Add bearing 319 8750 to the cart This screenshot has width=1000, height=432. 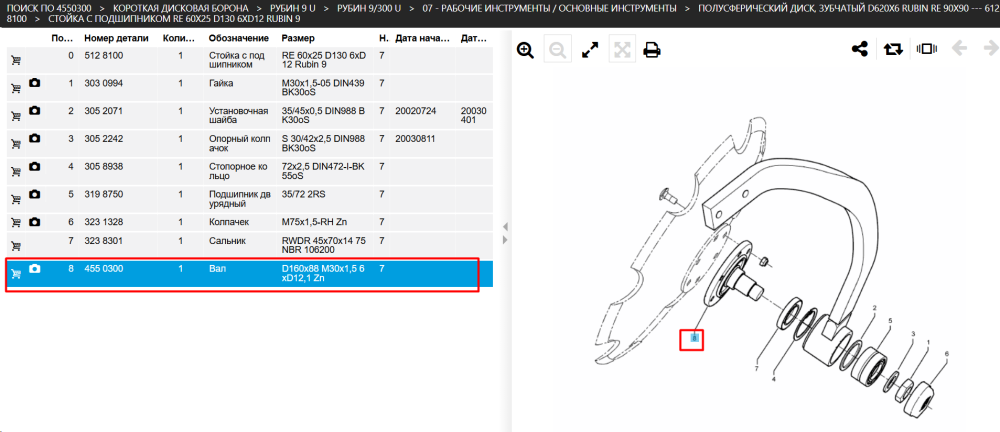point(16,199)
